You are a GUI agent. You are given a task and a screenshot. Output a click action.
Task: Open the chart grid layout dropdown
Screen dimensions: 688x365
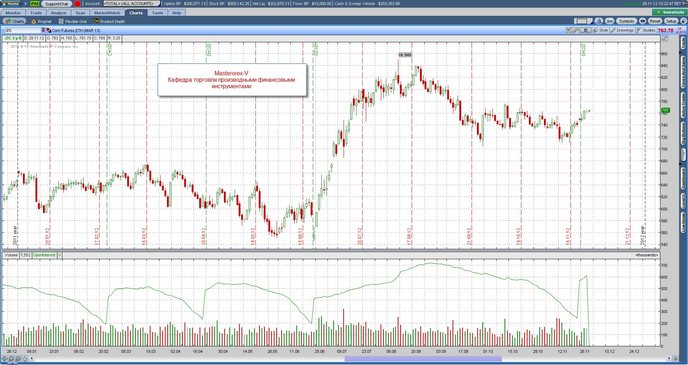(583, 21)
